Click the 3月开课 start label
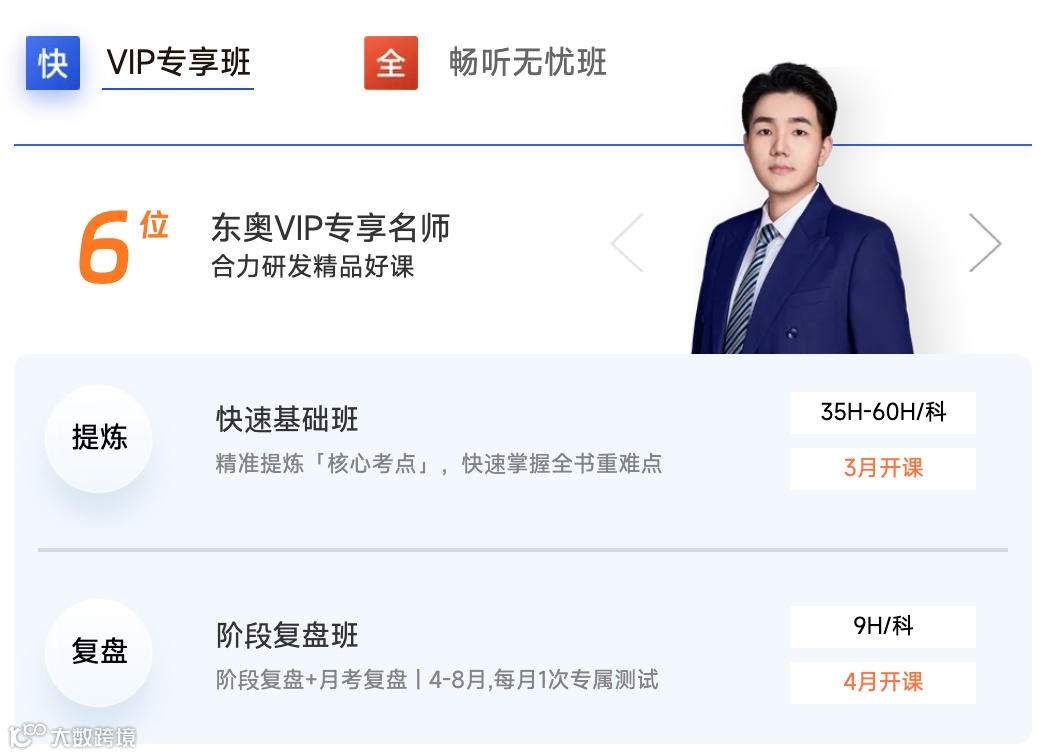Viewport: 1048px width, 756px height. pos(883,468)
